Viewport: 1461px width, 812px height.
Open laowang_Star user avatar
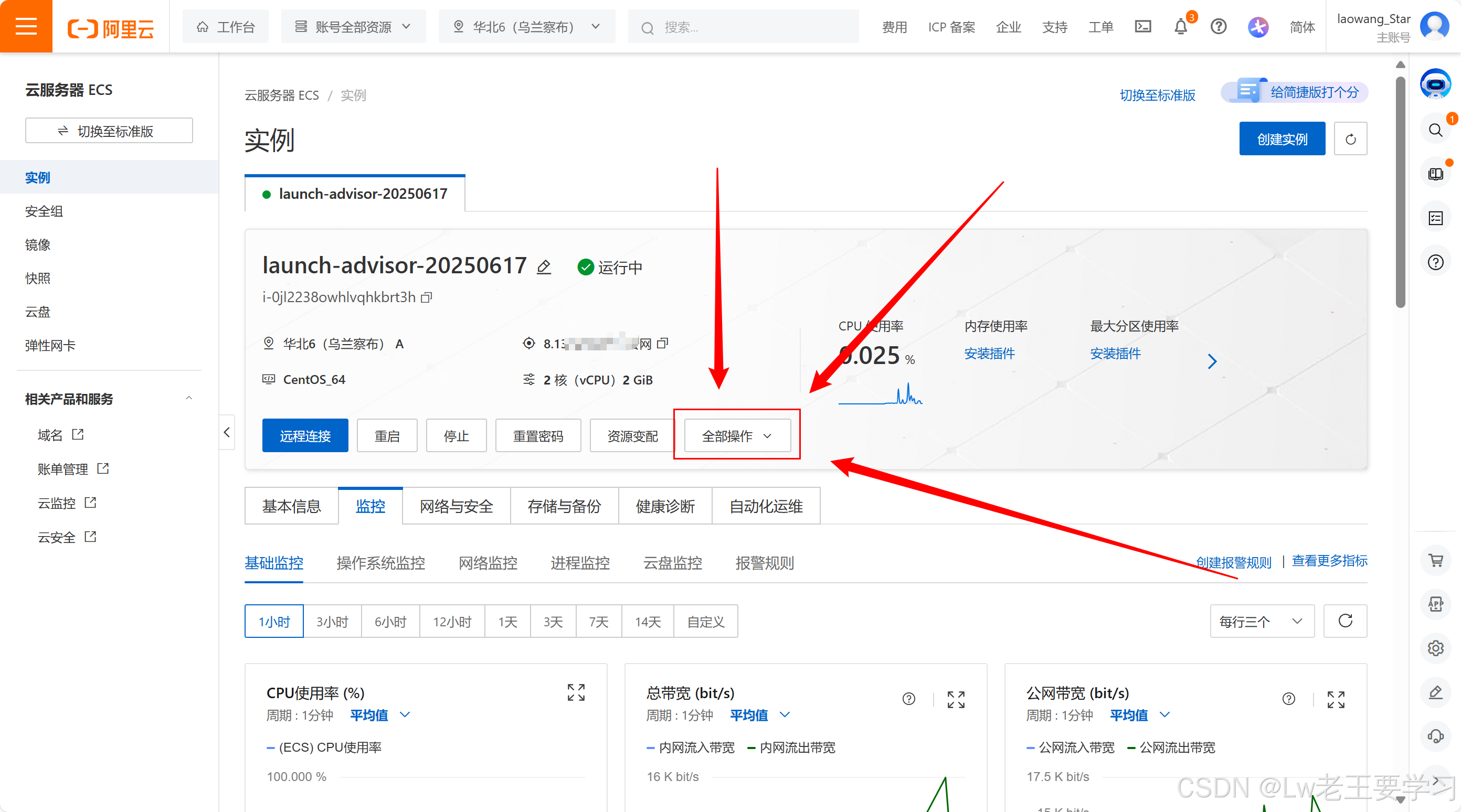(x=1434, y=26)
